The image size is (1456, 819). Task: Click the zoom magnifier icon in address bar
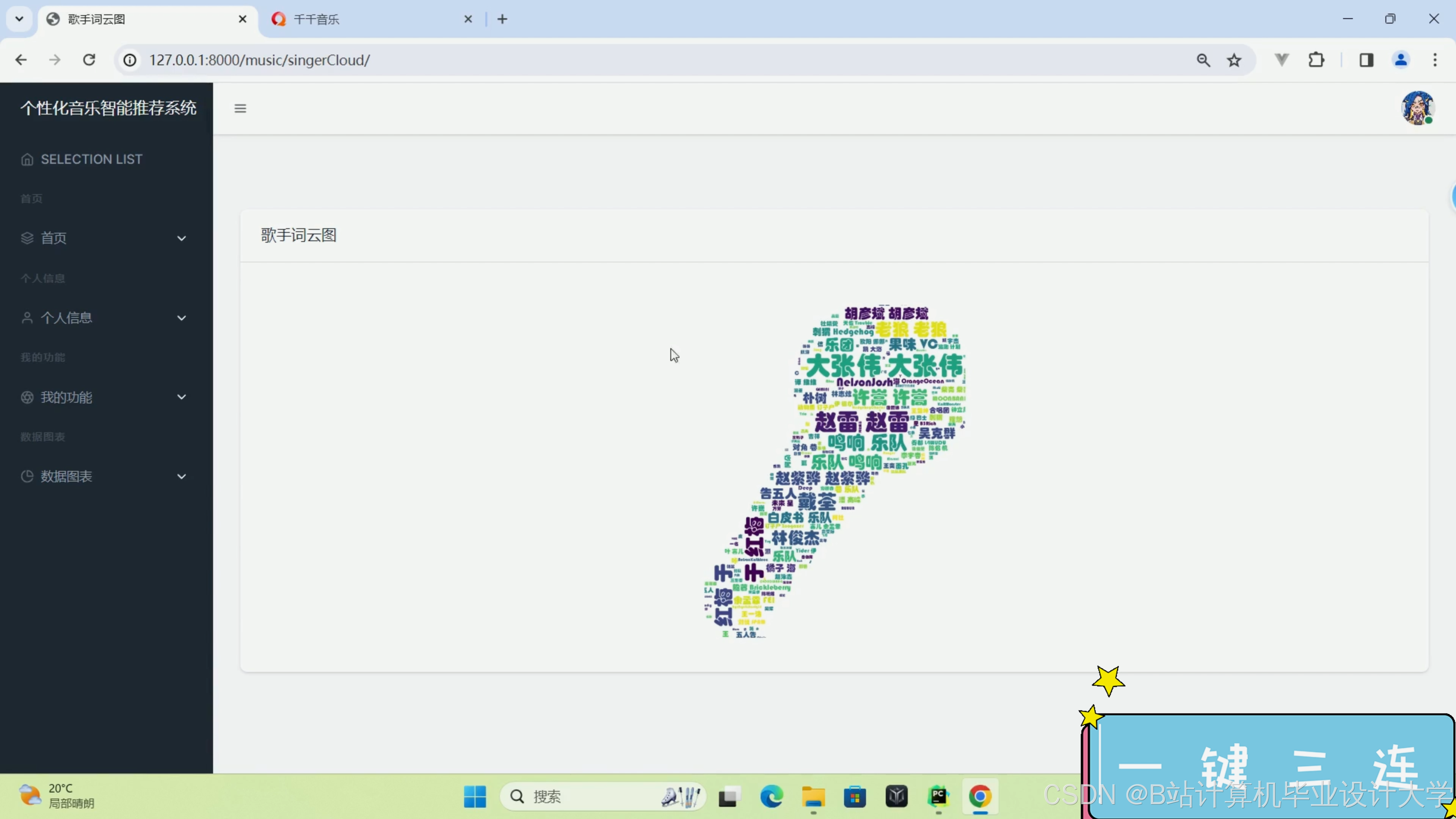coord(1203,60)
